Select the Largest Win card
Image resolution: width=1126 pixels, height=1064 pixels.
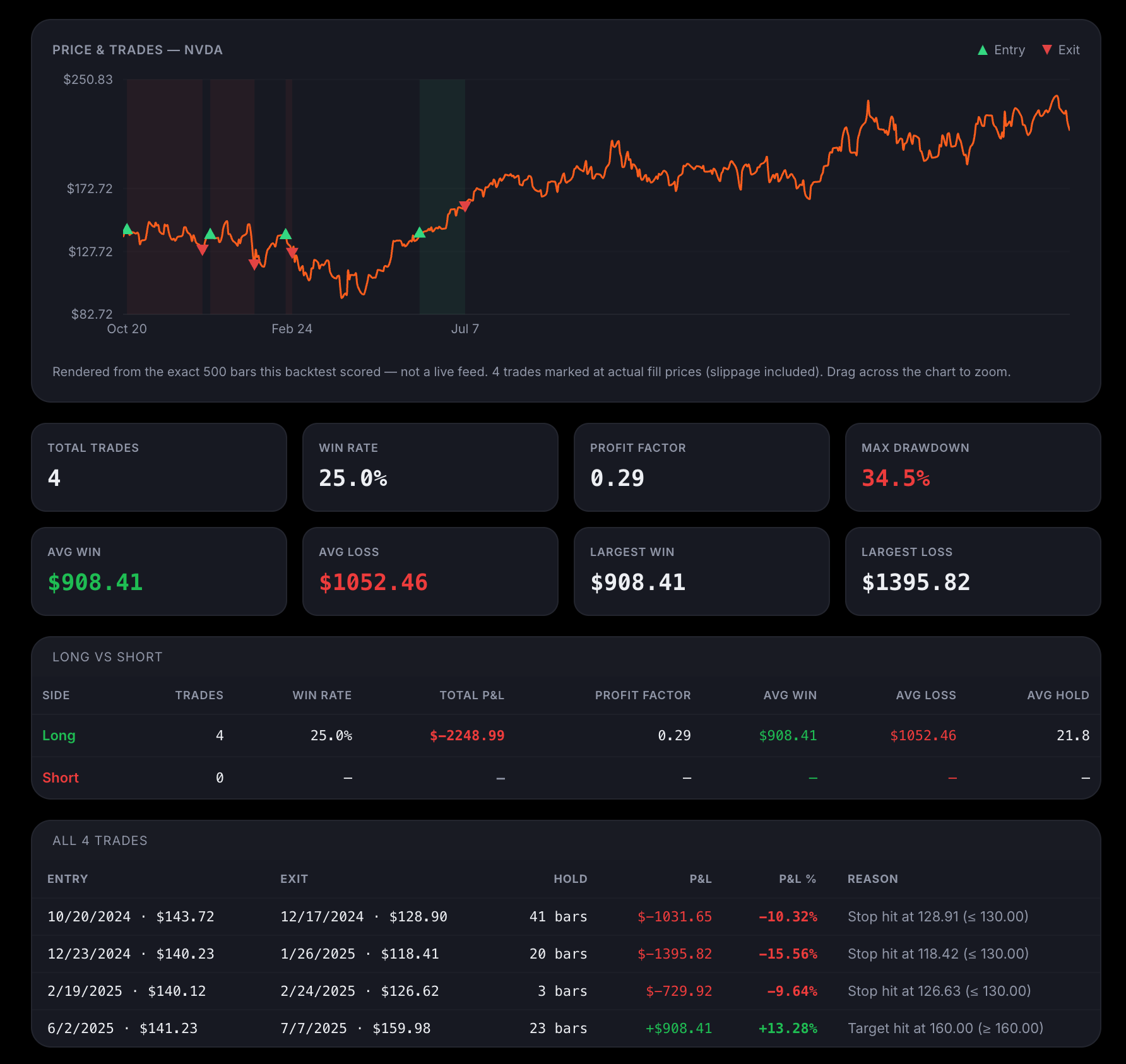point(702,571)
